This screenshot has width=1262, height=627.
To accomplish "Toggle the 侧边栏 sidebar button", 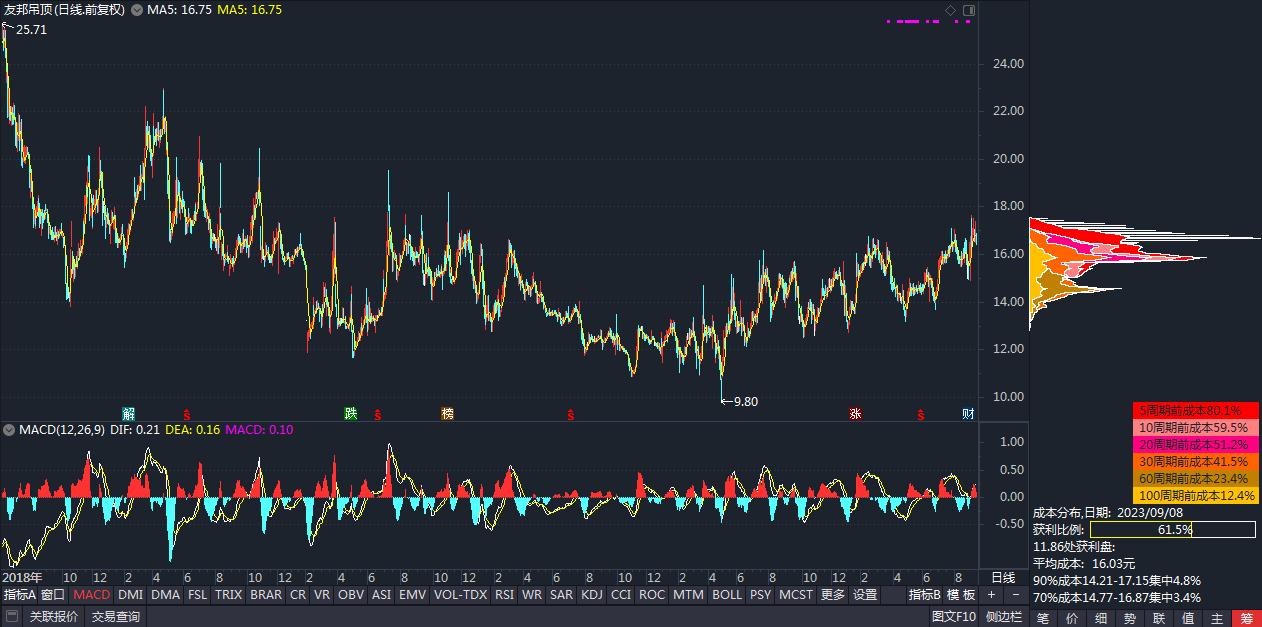I will click(x=1004, y=617).
